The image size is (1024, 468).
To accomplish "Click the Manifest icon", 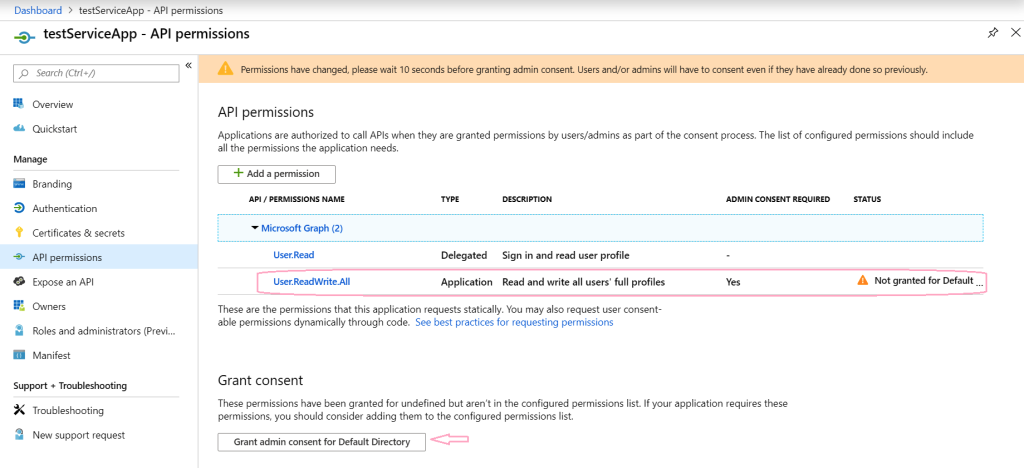I will click(x=19, y=355).
